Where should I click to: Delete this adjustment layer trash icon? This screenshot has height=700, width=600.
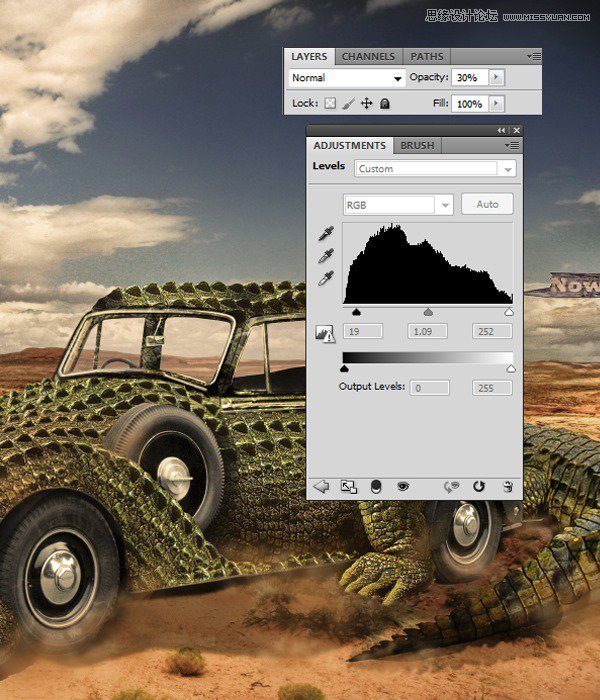coord(508,486)
